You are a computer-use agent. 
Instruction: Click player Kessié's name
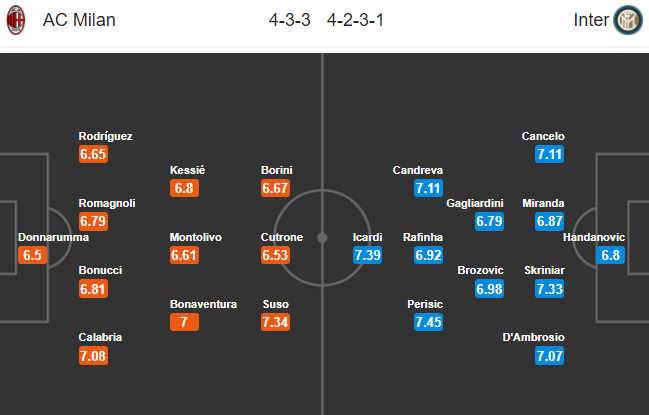tap(188, 170)
